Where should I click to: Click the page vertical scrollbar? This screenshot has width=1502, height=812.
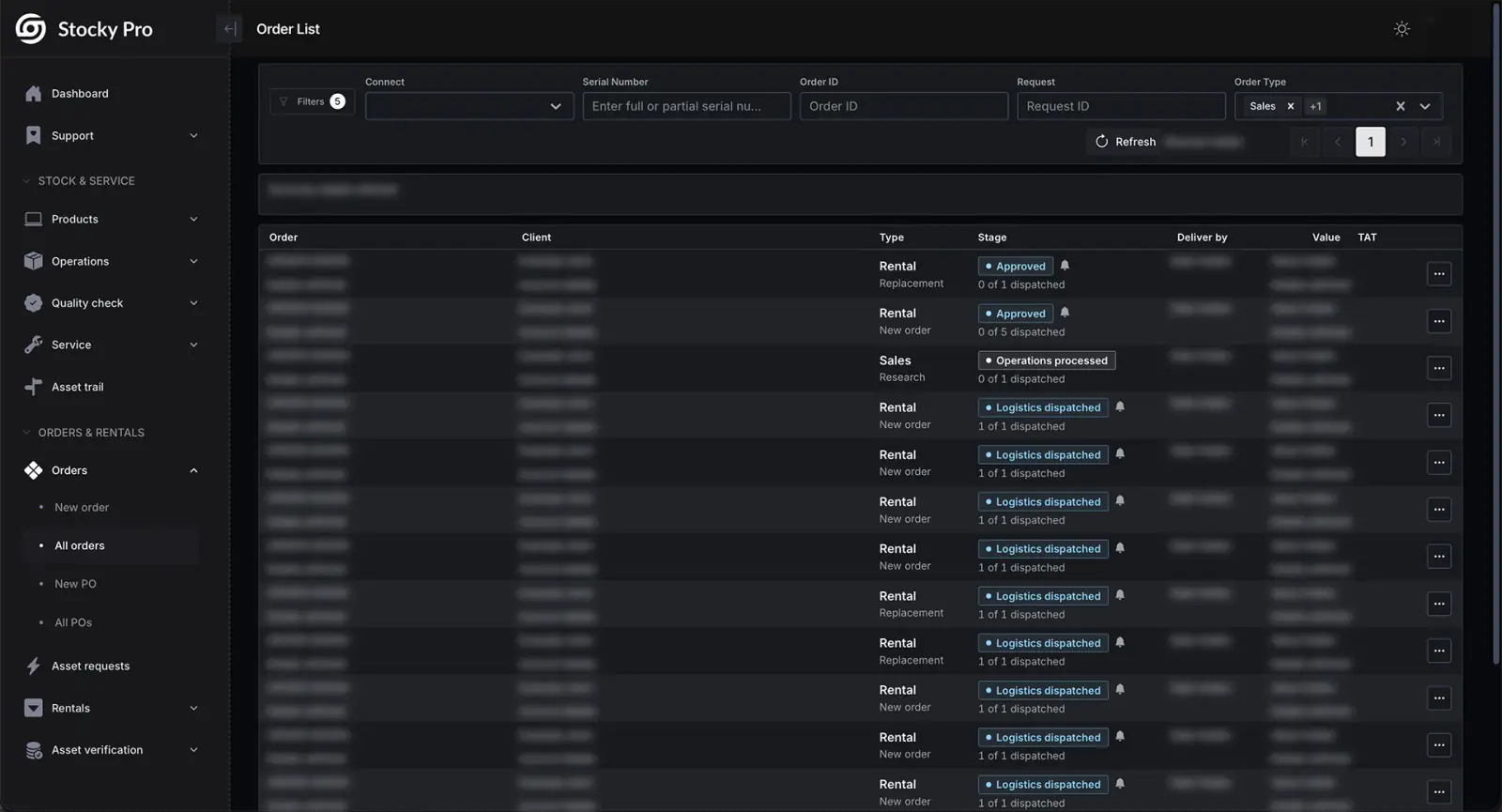(1496, 333)
